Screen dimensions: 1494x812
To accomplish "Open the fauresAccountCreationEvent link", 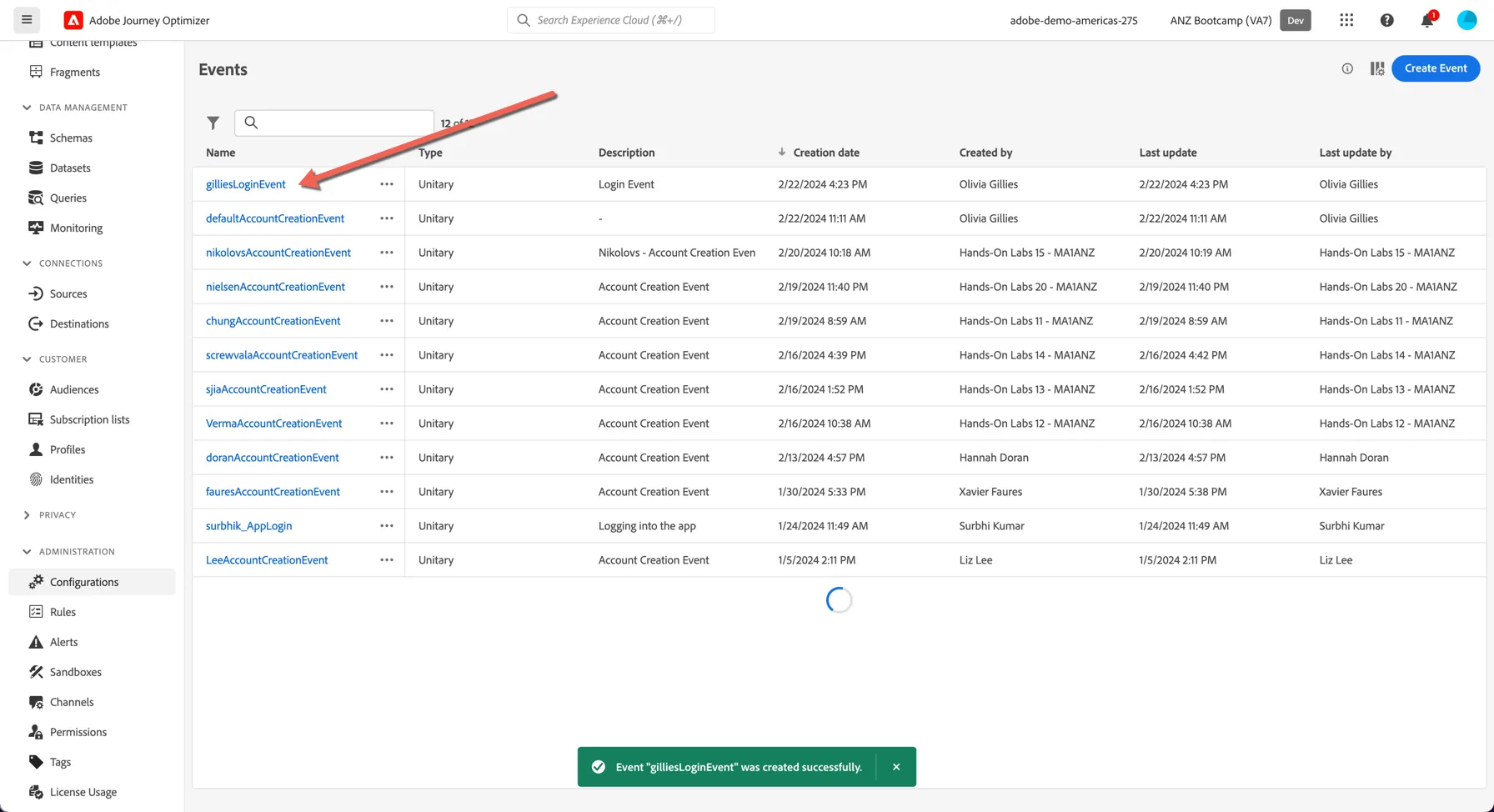I will pos(273,492).
